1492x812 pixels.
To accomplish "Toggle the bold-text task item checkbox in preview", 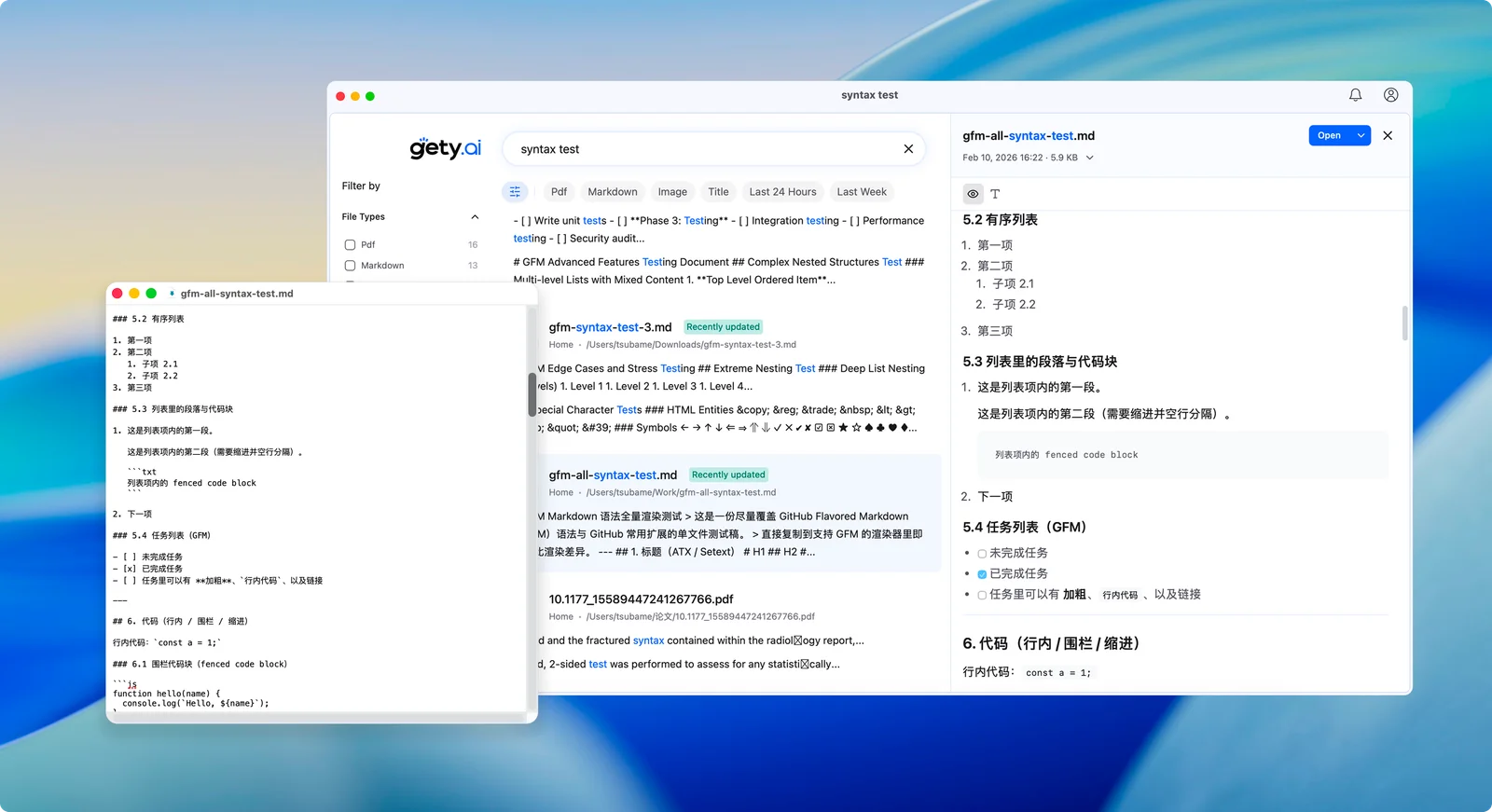I will pos(982,595).
